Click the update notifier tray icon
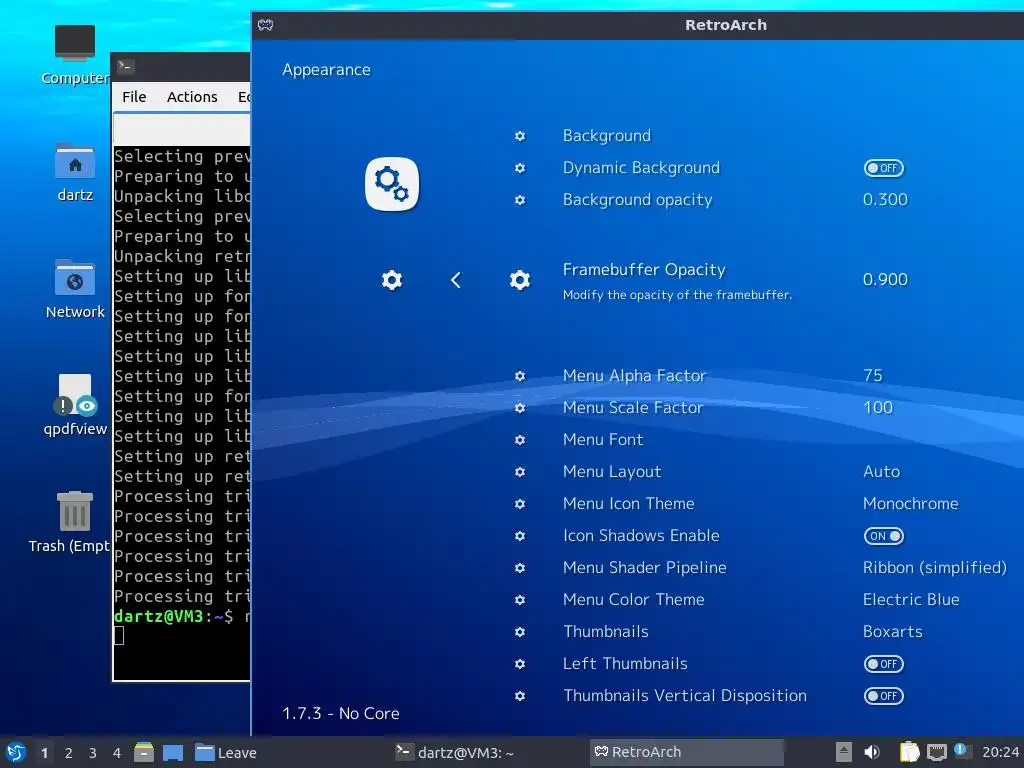The image size is (1024, 768). 961,750
